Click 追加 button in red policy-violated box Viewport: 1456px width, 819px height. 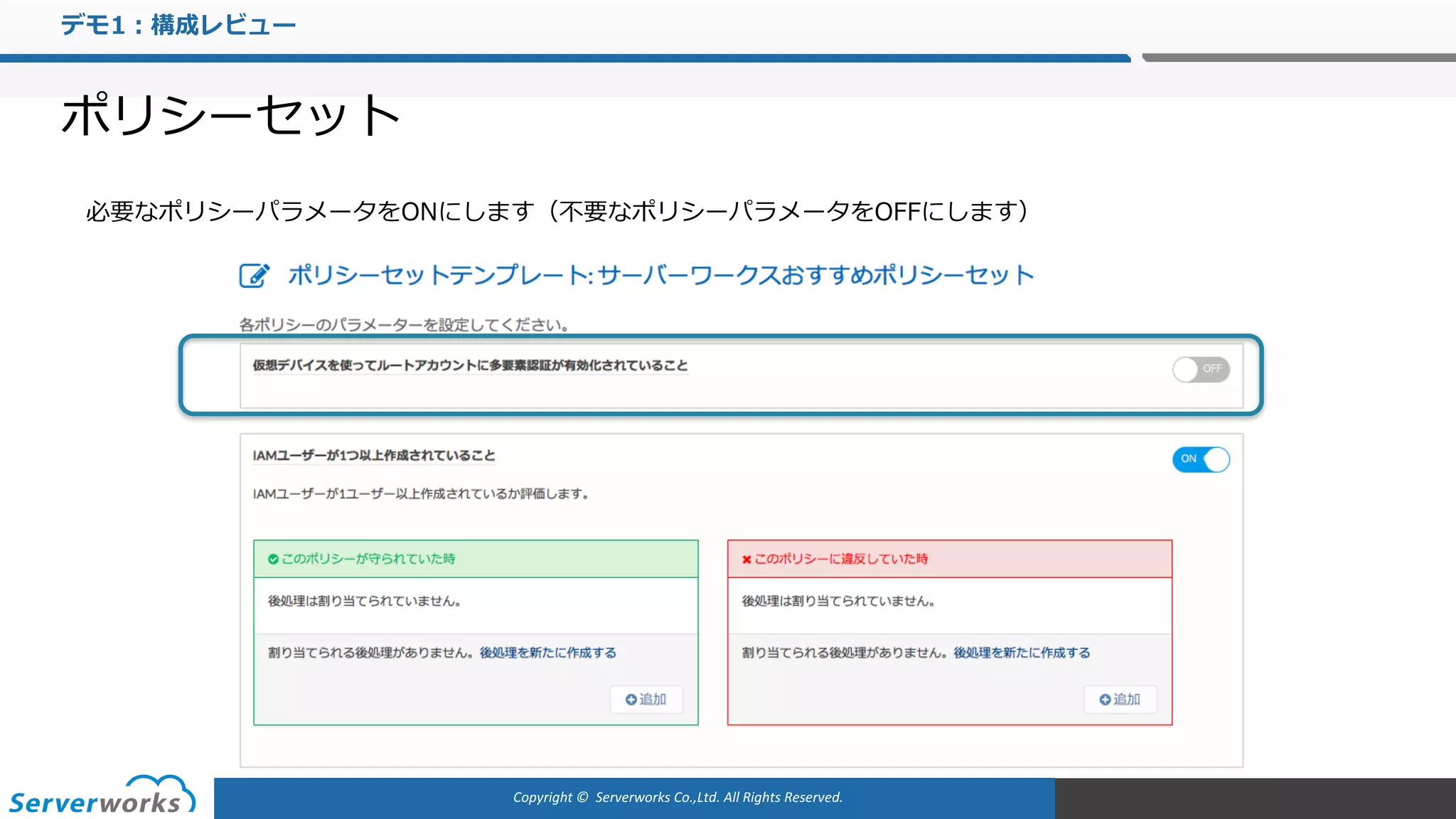(1120, 700)
